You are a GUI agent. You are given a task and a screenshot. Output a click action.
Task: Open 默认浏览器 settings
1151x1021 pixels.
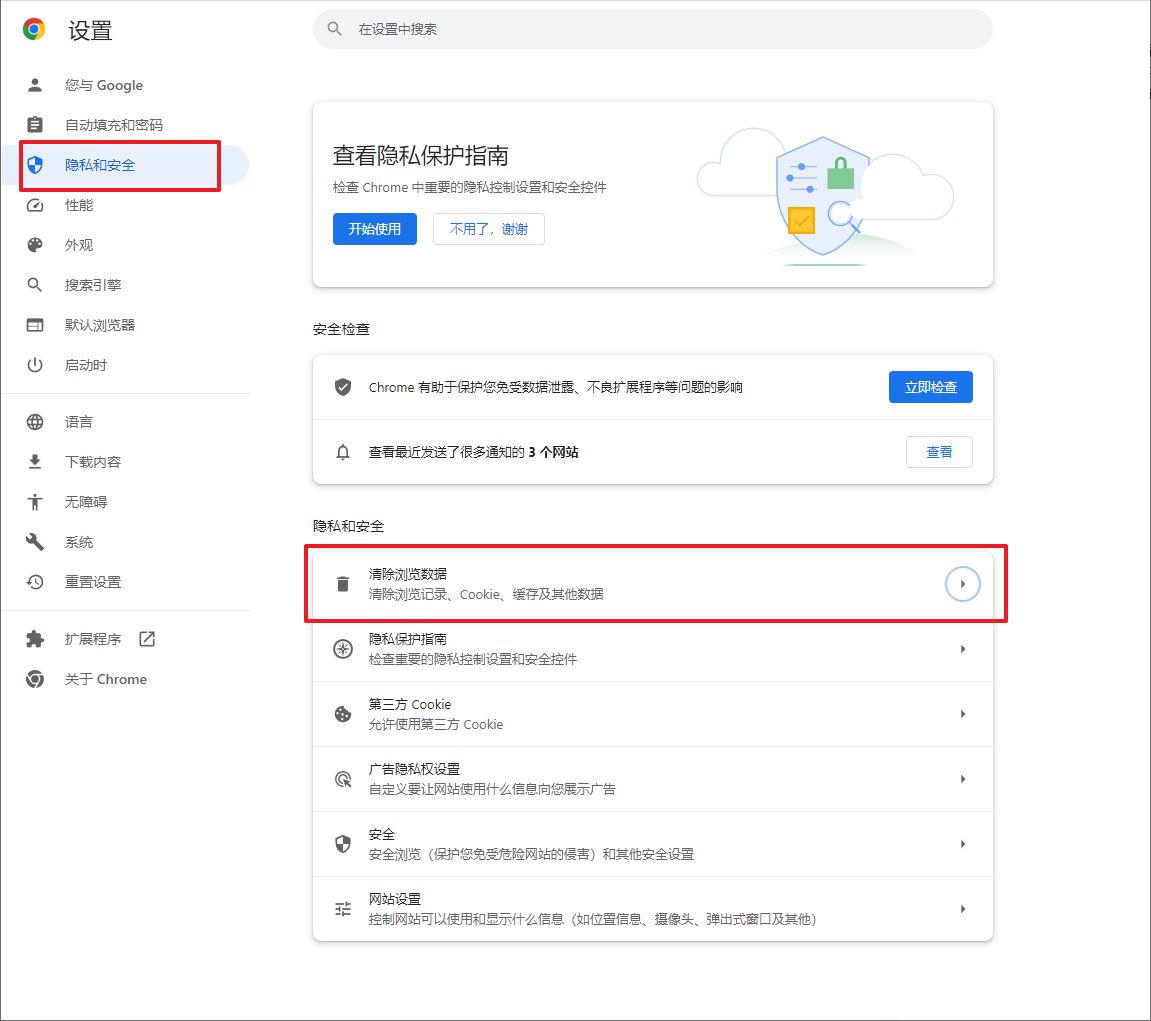[x=125, y=325]
